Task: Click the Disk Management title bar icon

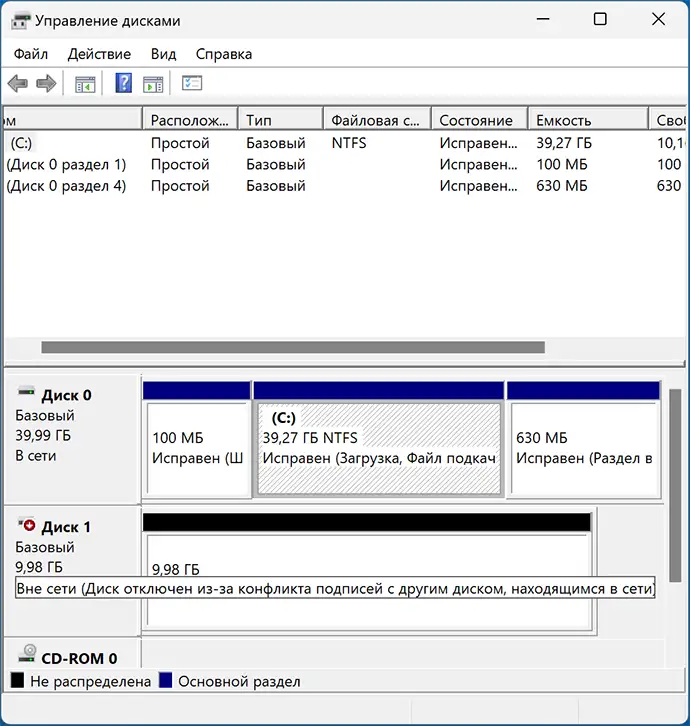Action: pyautogui.click(x=20, y=21)
